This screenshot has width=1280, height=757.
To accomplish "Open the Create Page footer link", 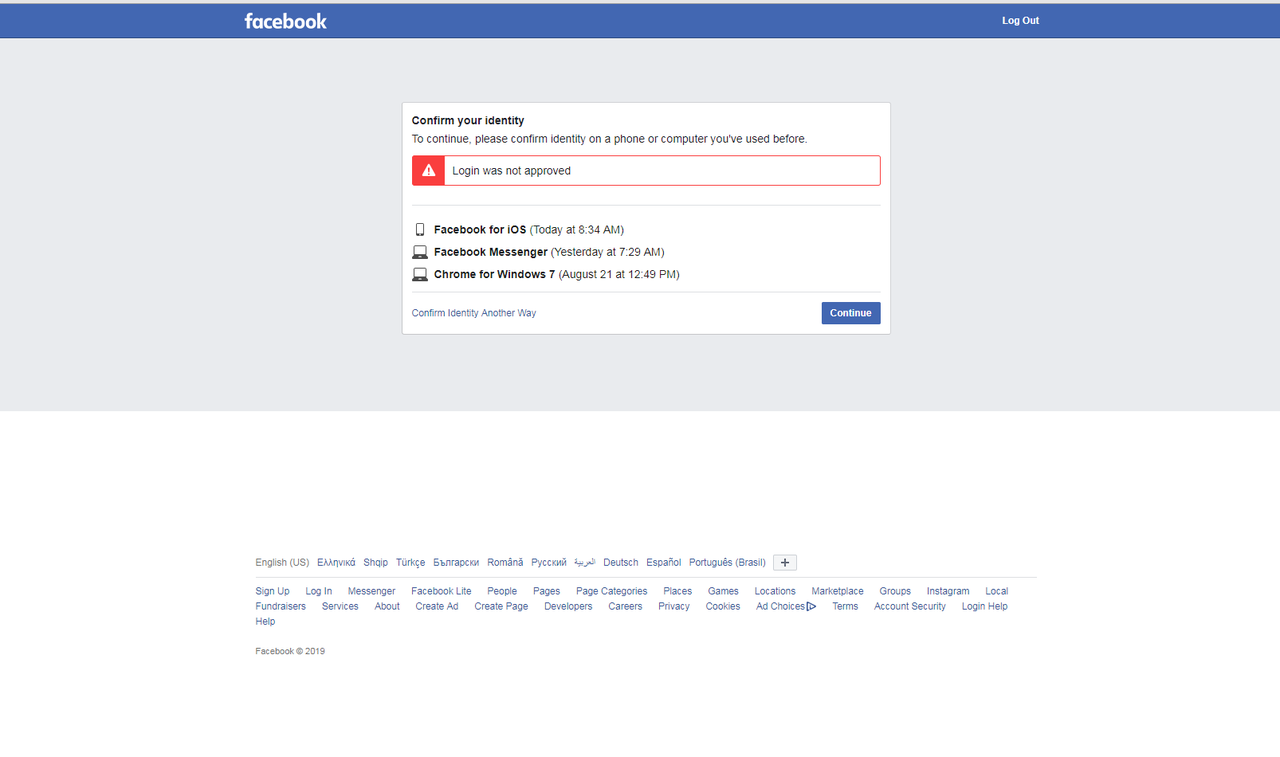I will click(x=501, y=607).
